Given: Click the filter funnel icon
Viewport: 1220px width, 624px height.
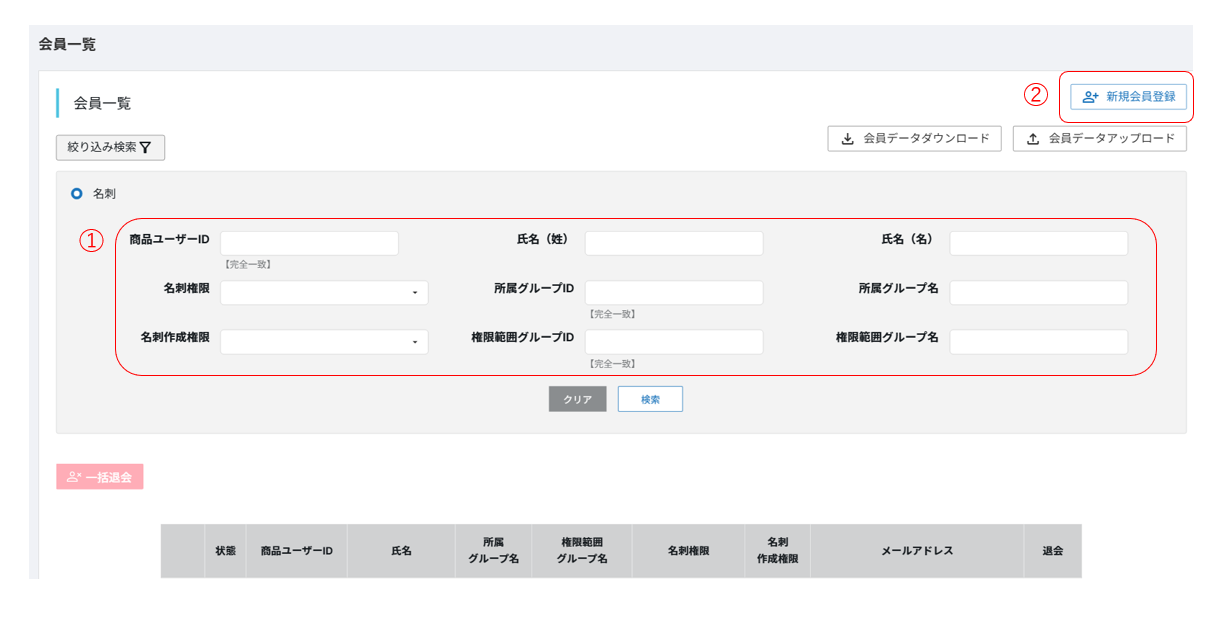Looking at the screenshot, I should (x=145, y=148).
